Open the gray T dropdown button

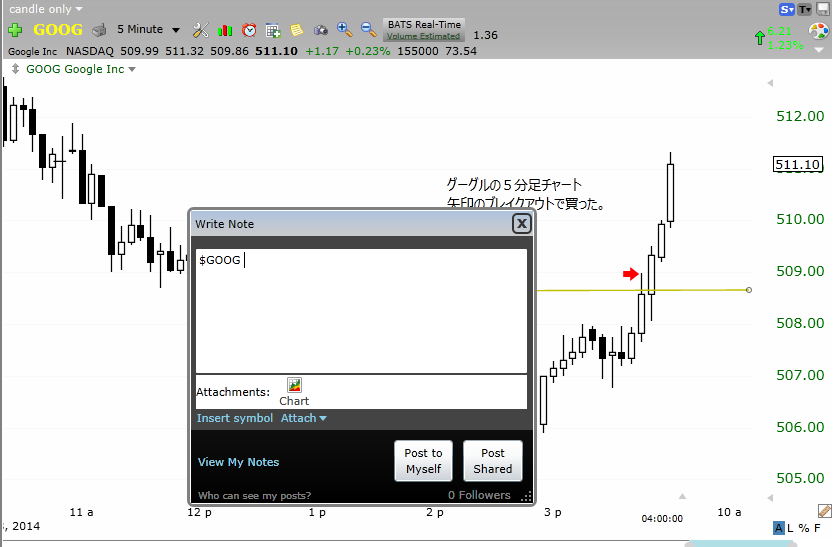[805, 8]
